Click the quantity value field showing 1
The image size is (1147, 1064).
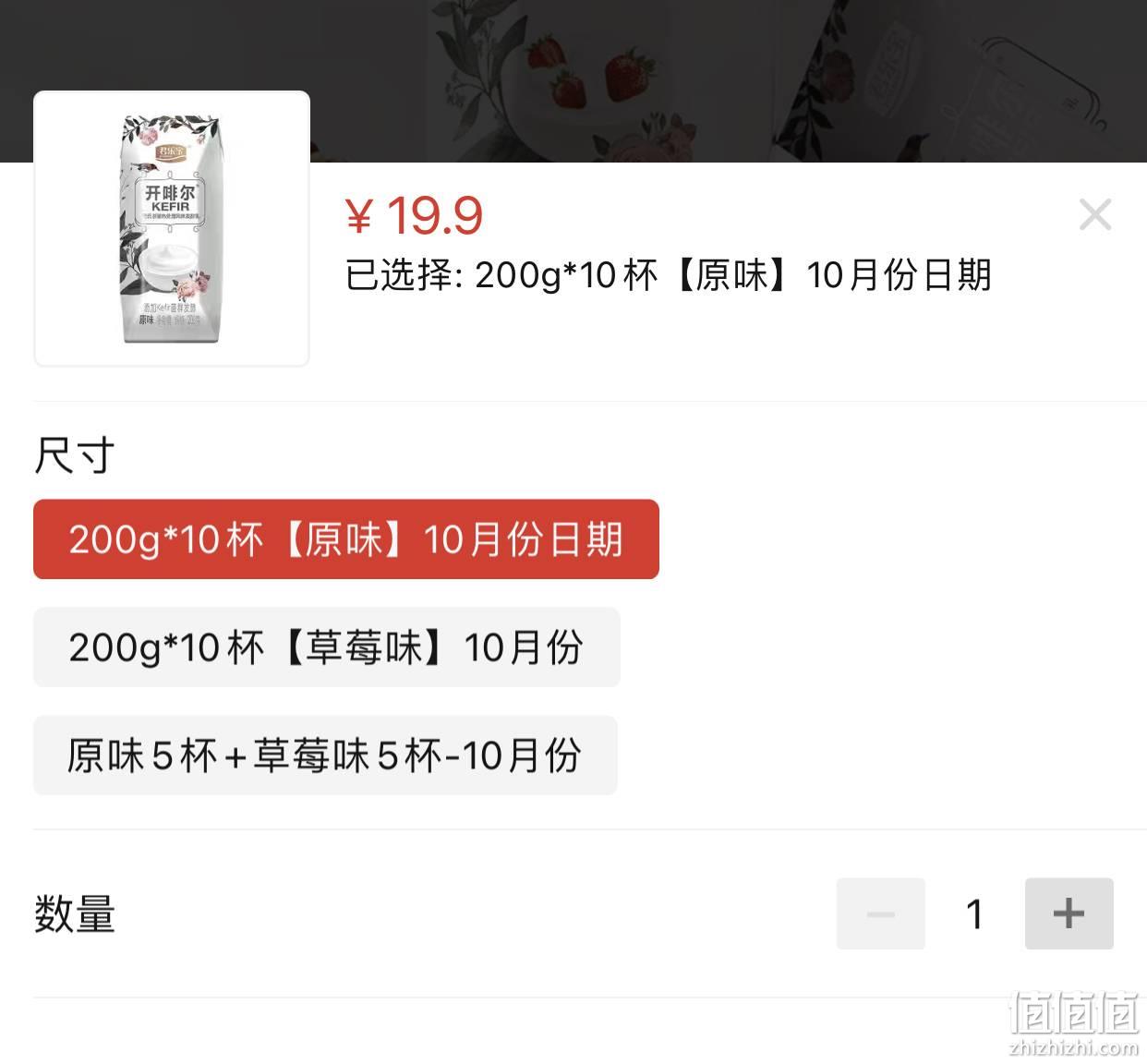click(x=974, y=913)
